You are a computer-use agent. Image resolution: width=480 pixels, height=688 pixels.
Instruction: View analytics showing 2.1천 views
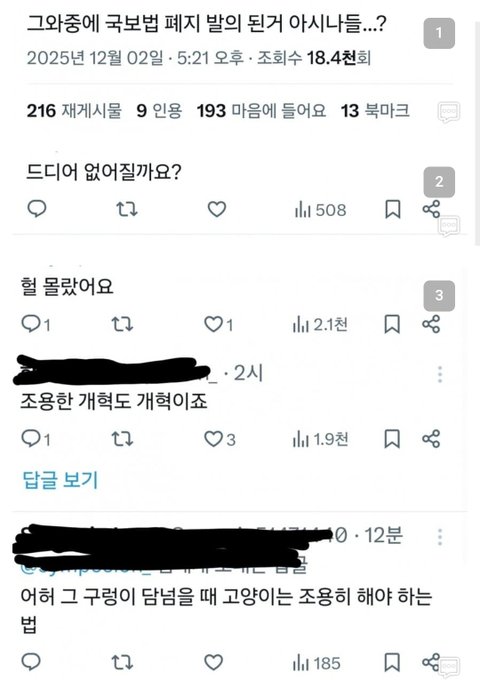pyautogui.click(x=320, y=325)
